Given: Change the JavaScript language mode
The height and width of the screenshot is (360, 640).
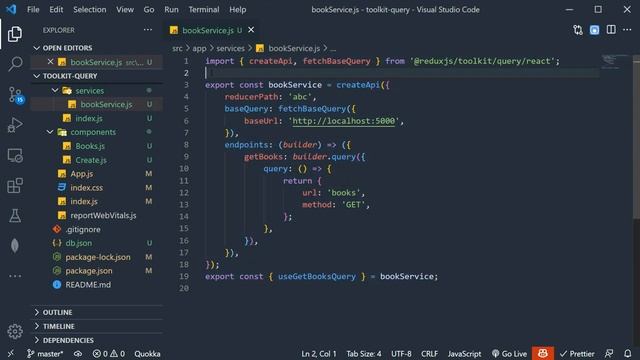Looking at the screenshot, I should point(464,353).
